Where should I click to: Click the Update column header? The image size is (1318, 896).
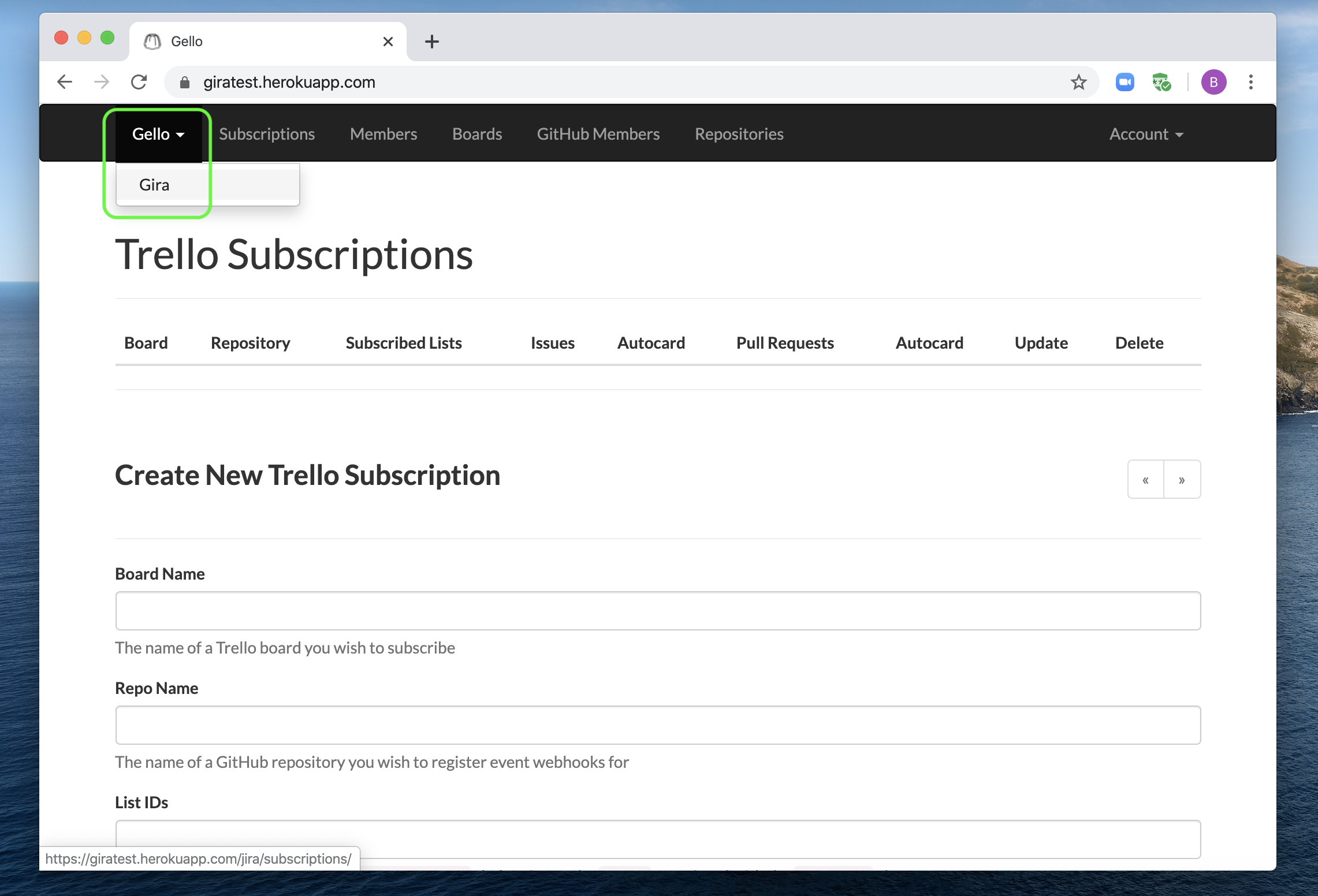click(x=1041, y=343)
